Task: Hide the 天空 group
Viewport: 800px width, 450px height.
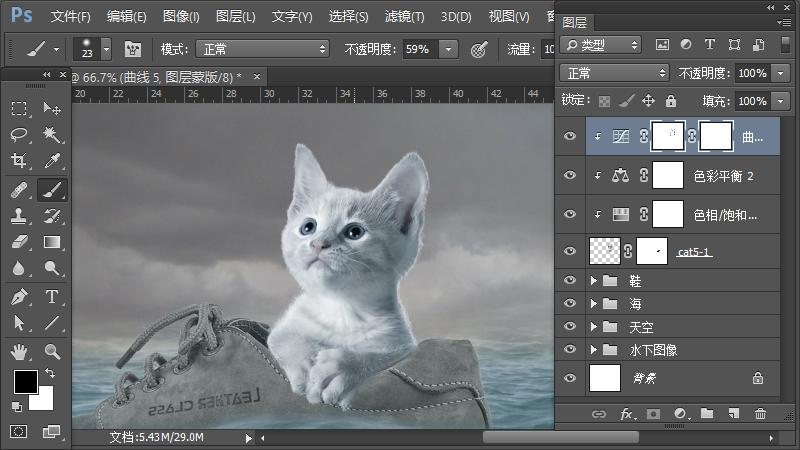Action: click(570, 326)
